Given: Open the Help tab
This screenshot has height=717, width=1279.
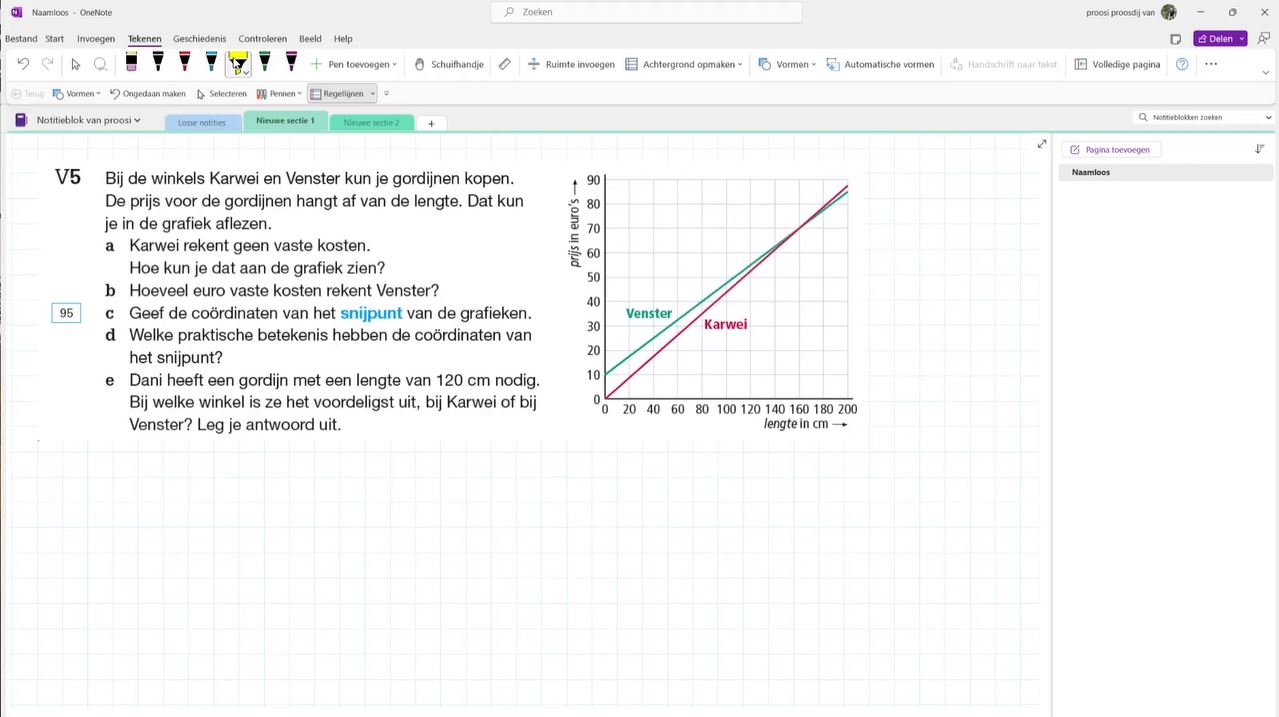Looking at the screenshot, I should pos(343,39).
